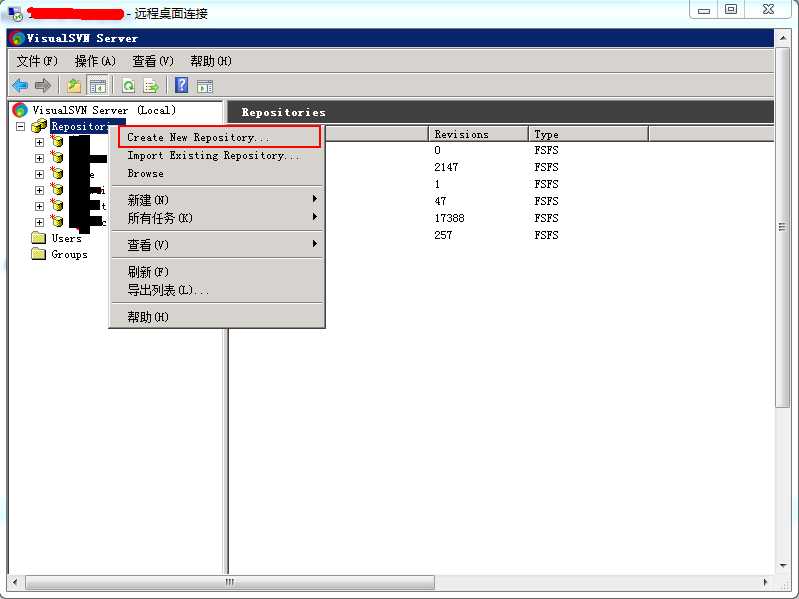
Task: Click the horizontal scrollbar right arrow
Action: [766, 582]
